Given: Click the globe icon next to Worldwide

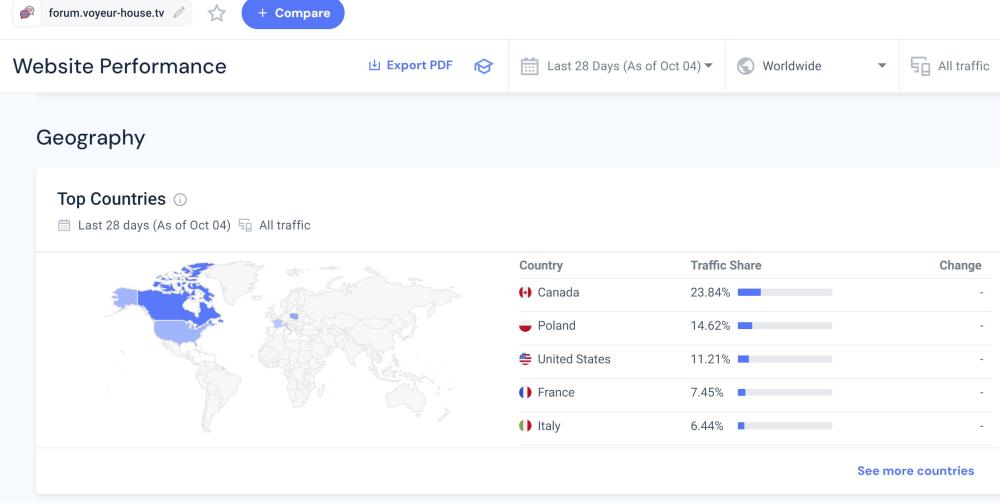Looking at the screenshot, I should coord(745,66).
